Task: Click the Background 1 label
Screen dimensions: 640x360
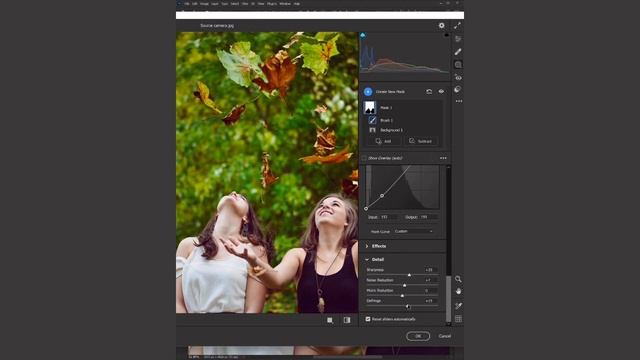Action: pyautogui.click(x=391, y=130)
